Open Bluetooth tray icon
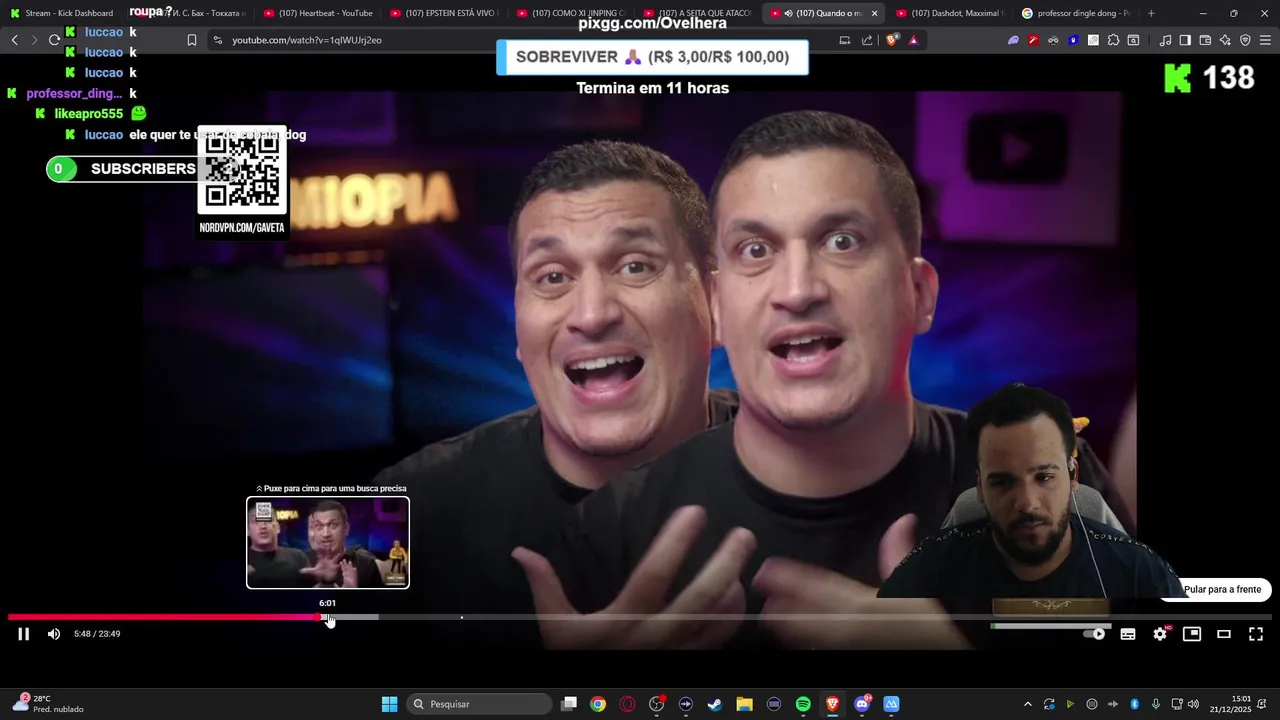This screenshot has height=720, width=1280. pyautogui.click(x=1134, y=704)
